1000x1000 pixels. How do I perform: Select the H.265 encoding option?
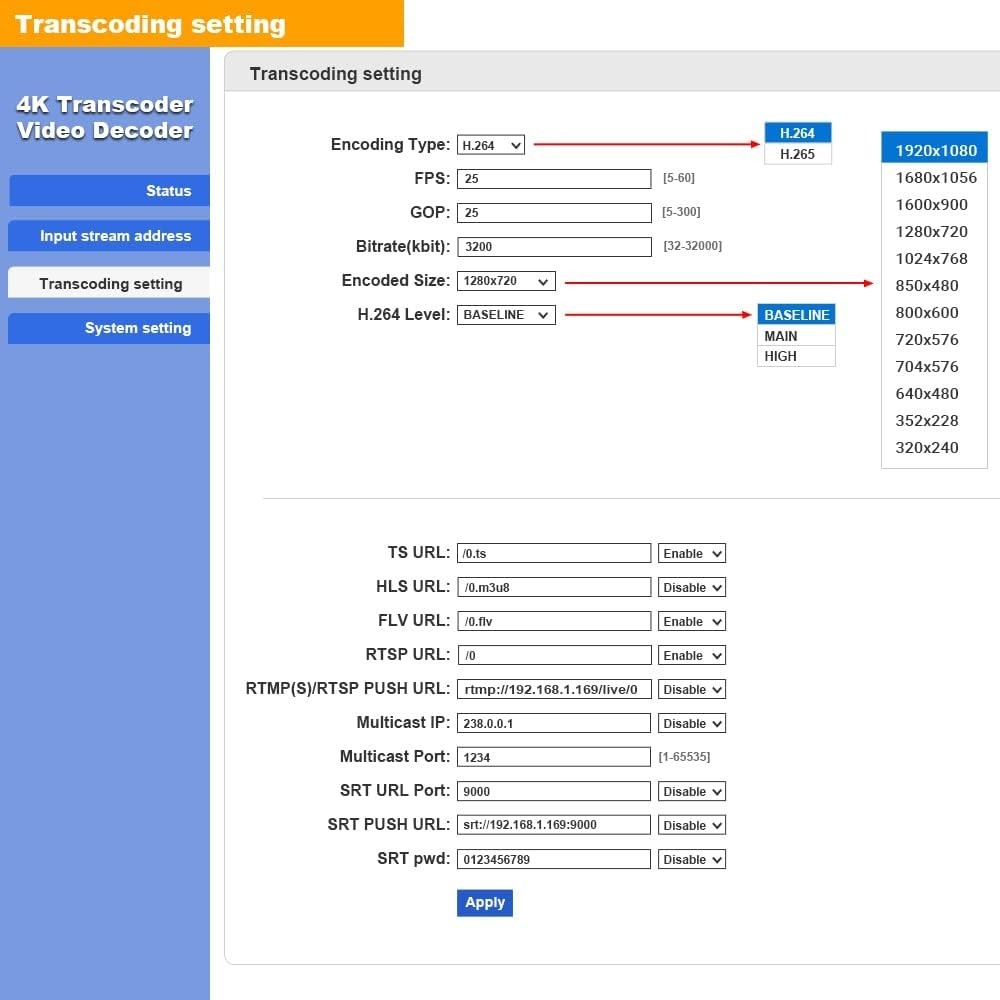[x=797, y=154]
